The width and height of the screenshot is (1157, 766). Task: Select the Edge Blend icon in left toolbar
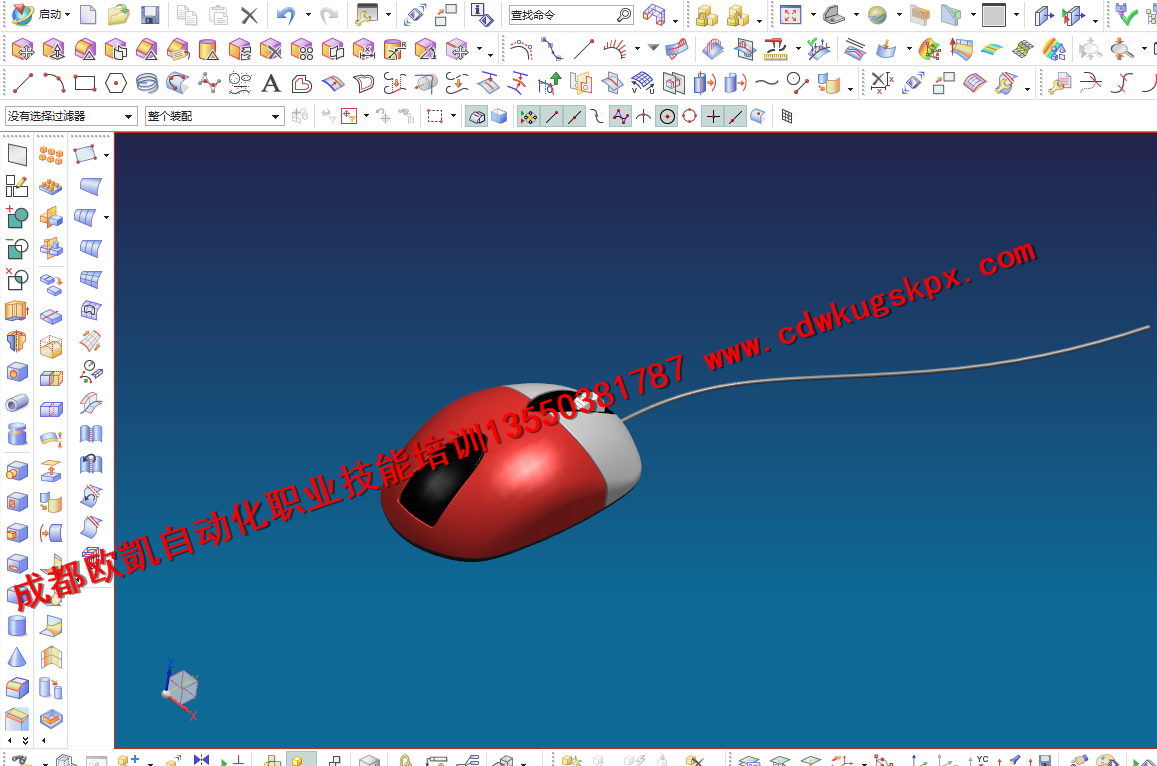point(16,688)
